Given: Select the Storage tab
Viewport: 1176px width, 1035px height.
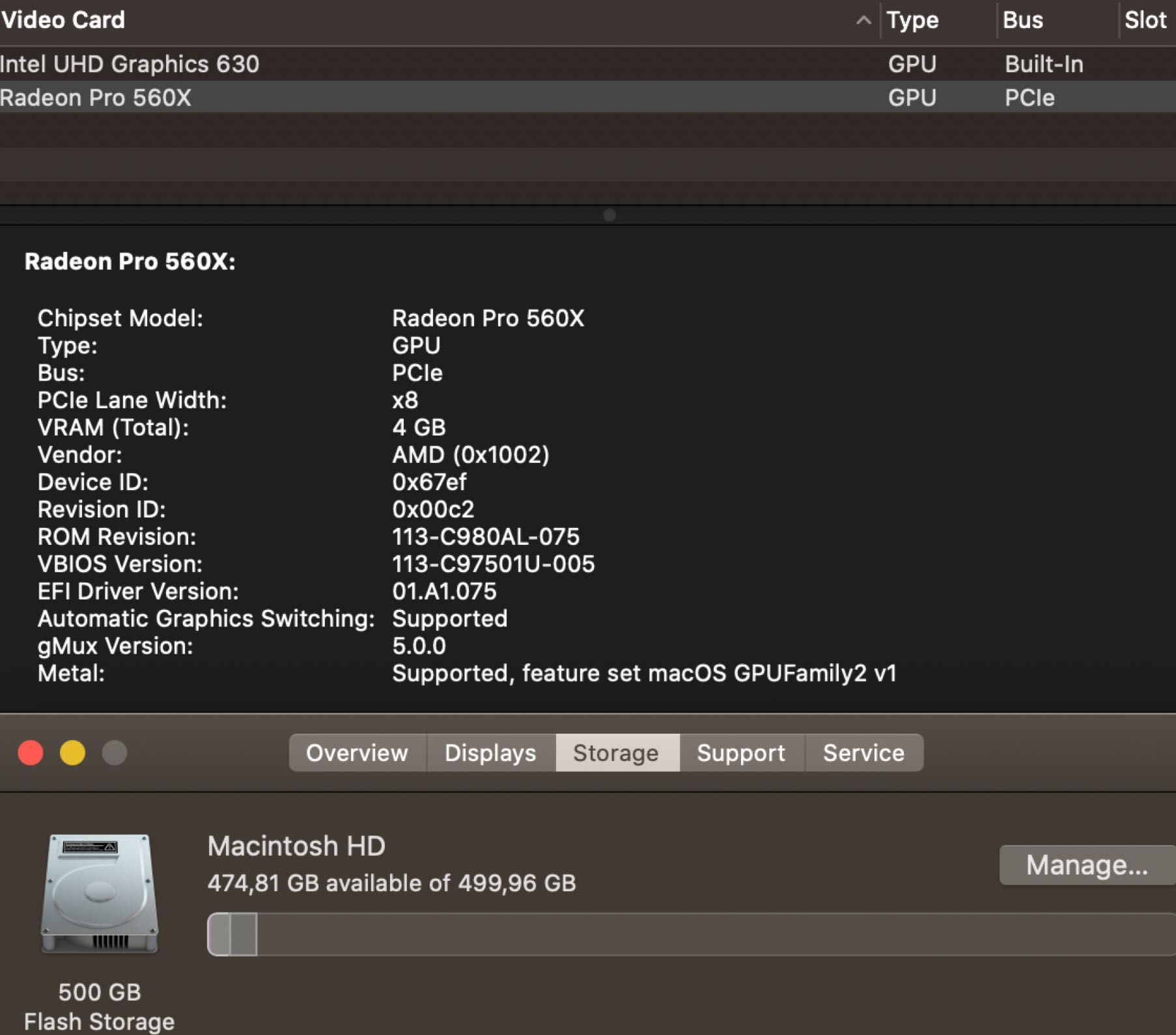Looking at the screenshot, I should point(616,752).
